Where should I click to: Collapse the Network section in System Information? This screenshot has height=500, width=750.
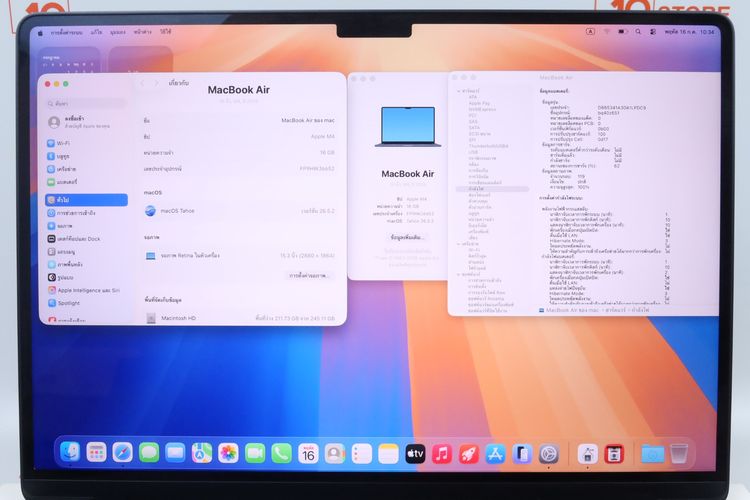459,244
